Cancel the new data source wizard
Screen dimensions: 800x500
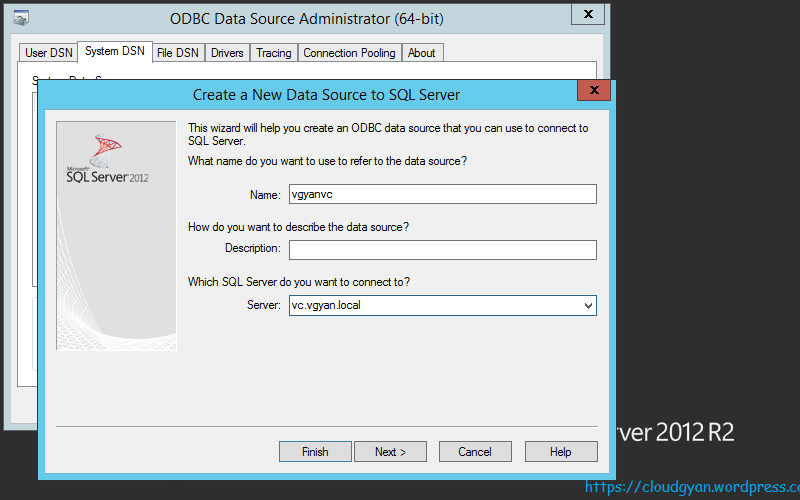475,452
